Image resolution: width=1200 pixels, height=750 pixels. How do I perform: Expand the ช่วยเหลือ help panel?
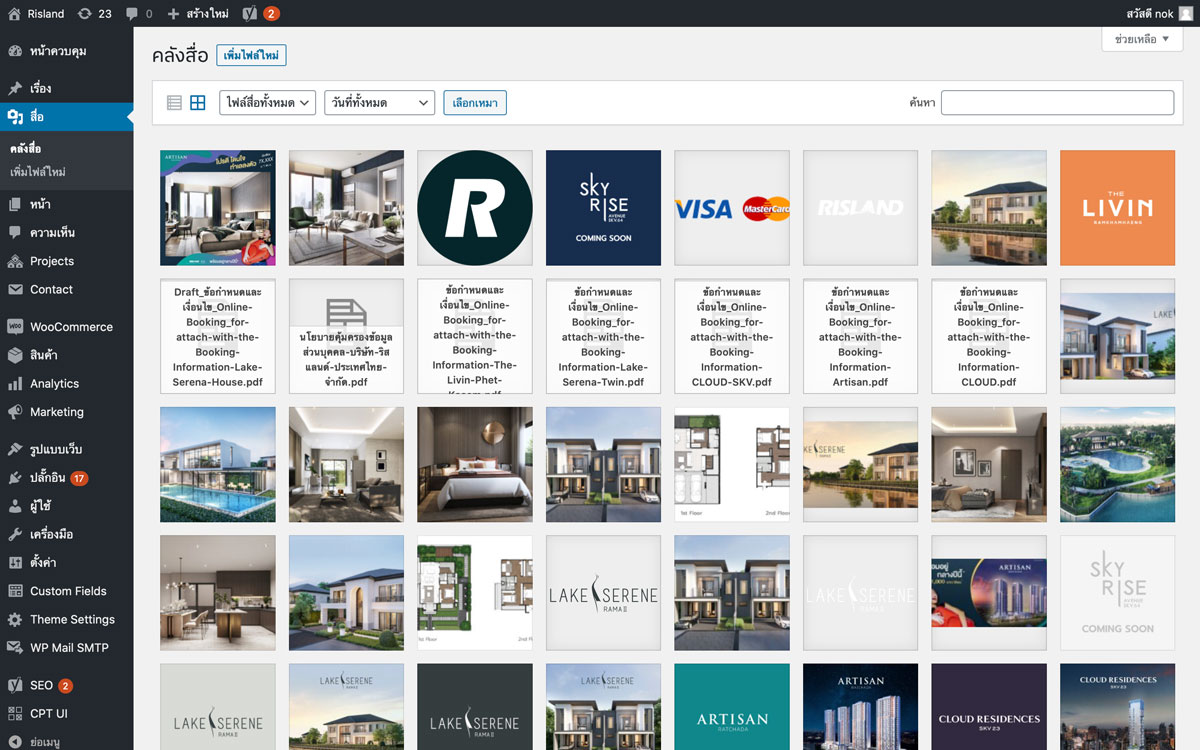coord(1141,39)
